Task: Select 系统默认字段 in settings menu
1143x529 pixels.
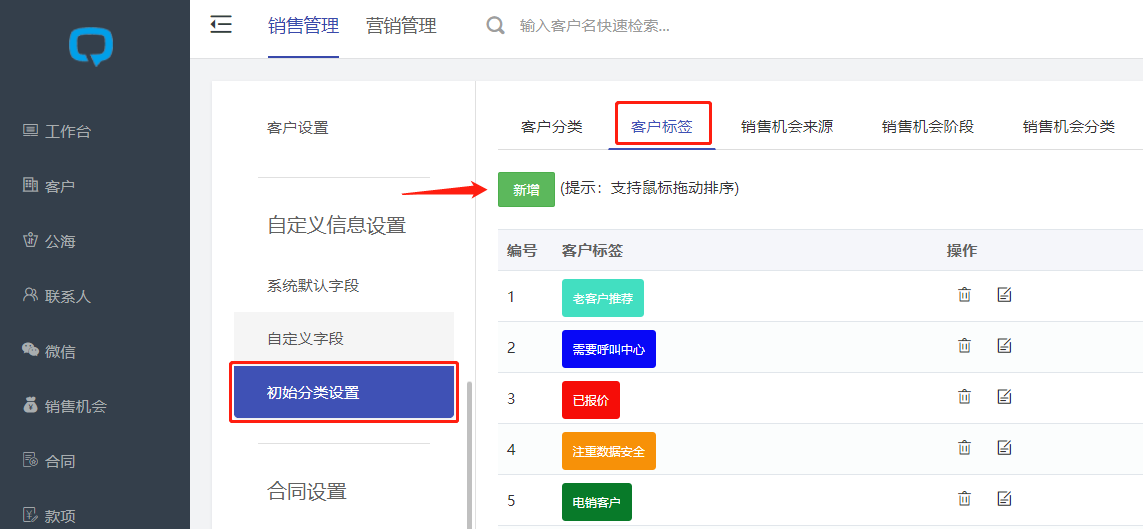Action: 313,286
